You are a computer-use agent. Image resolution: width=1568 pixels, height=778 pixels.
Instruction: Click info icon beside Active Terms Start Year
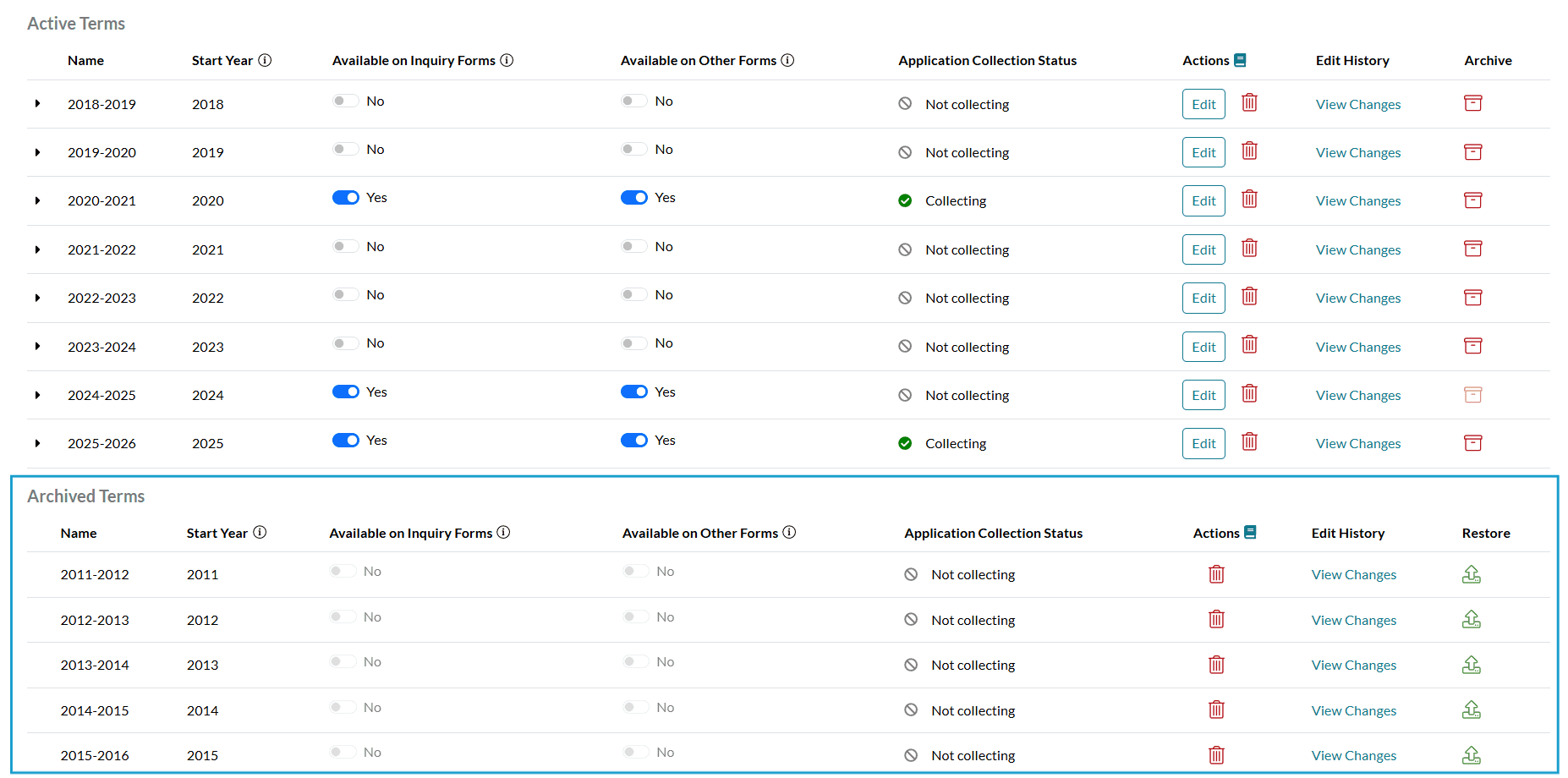click(265, 60)
